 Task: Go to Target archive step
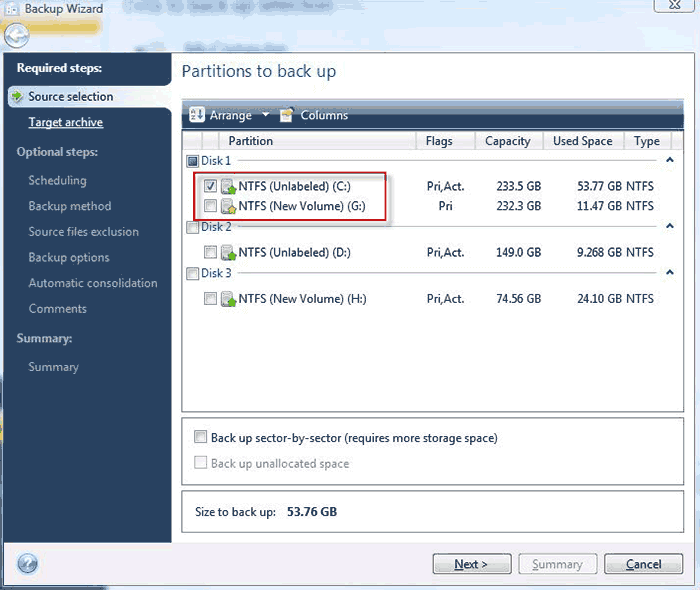[65, 122]
